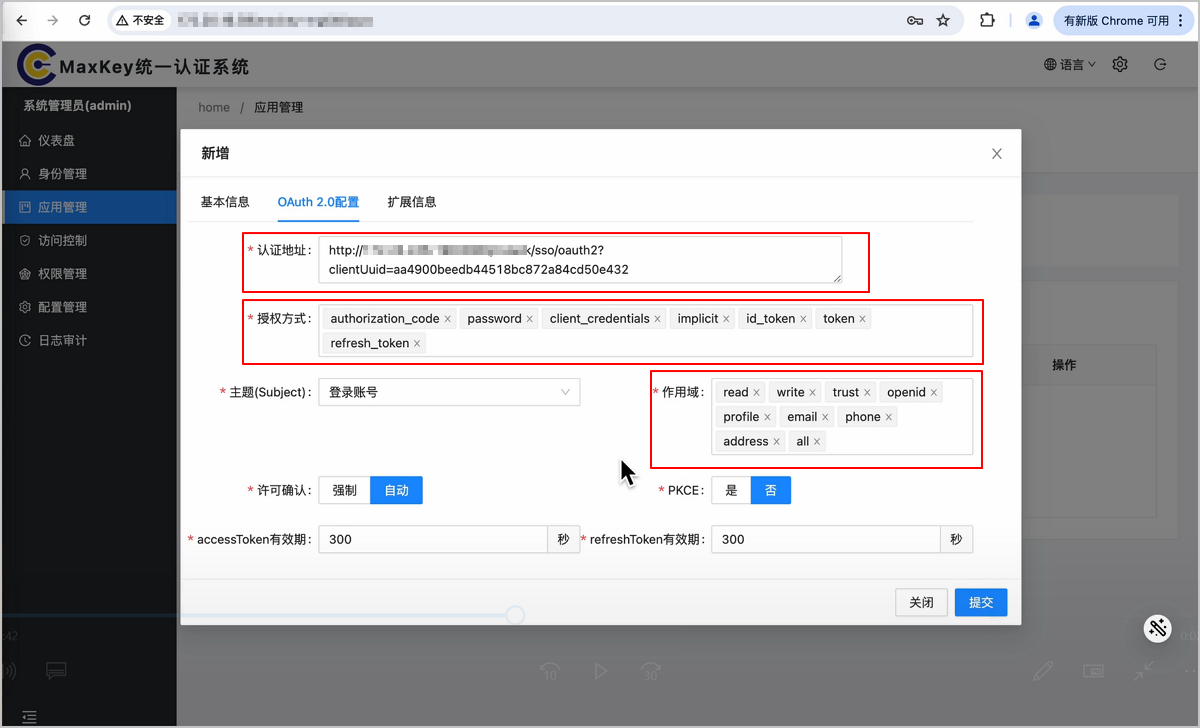Click the 有新版 Chrome 可用 update menu
This screenshot has width=1200, height=728.
[x=1123, y=20]
